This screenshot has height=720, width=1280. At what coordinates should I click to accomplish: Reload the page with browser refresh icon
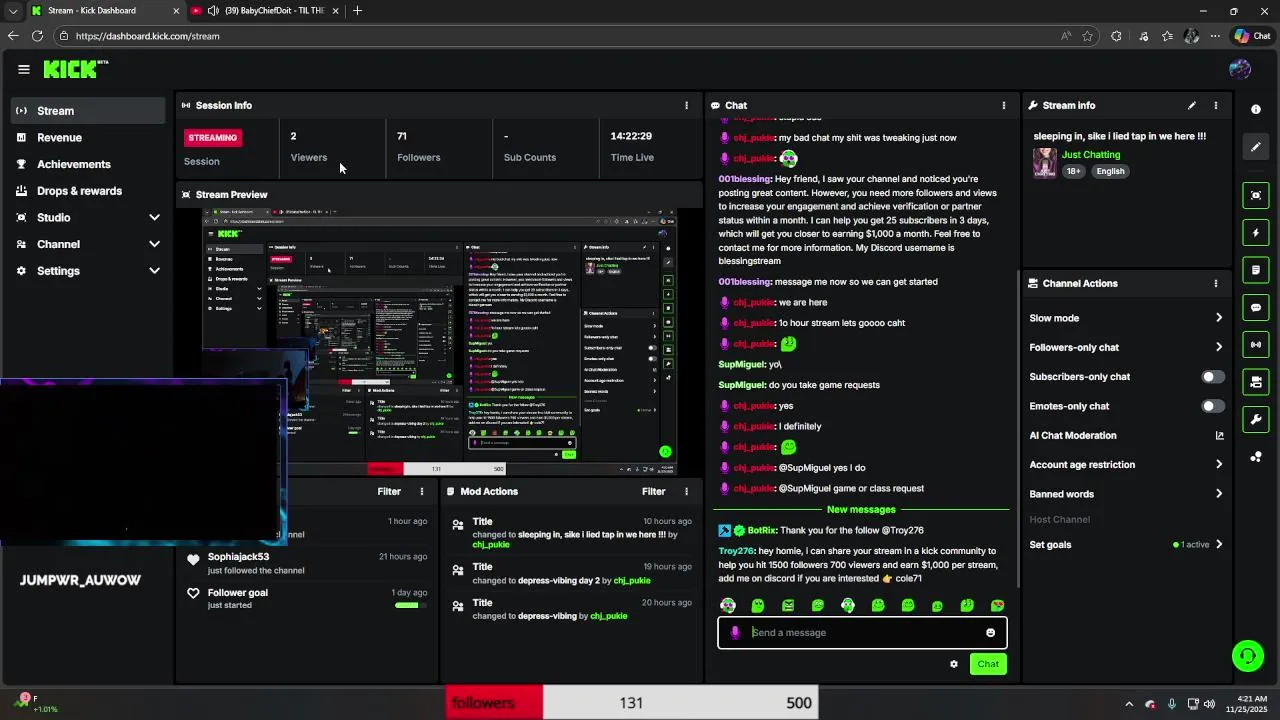(37, 36)
